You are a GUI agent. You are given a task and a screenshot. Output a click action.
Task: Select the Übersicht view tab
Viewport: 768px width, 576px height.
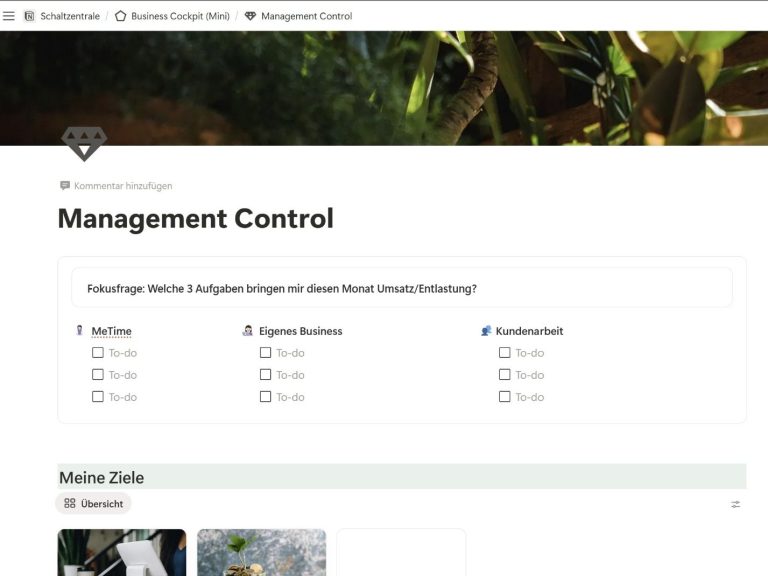click(93, 504)
